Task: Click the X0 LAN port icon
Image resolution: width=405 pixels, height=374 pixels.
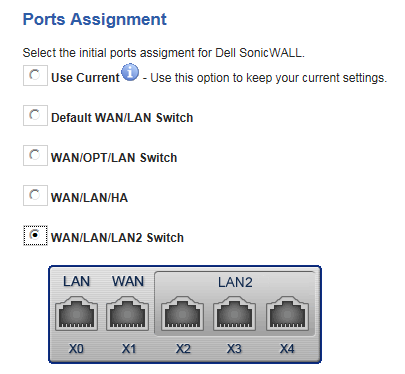Action: pos(76,313)
